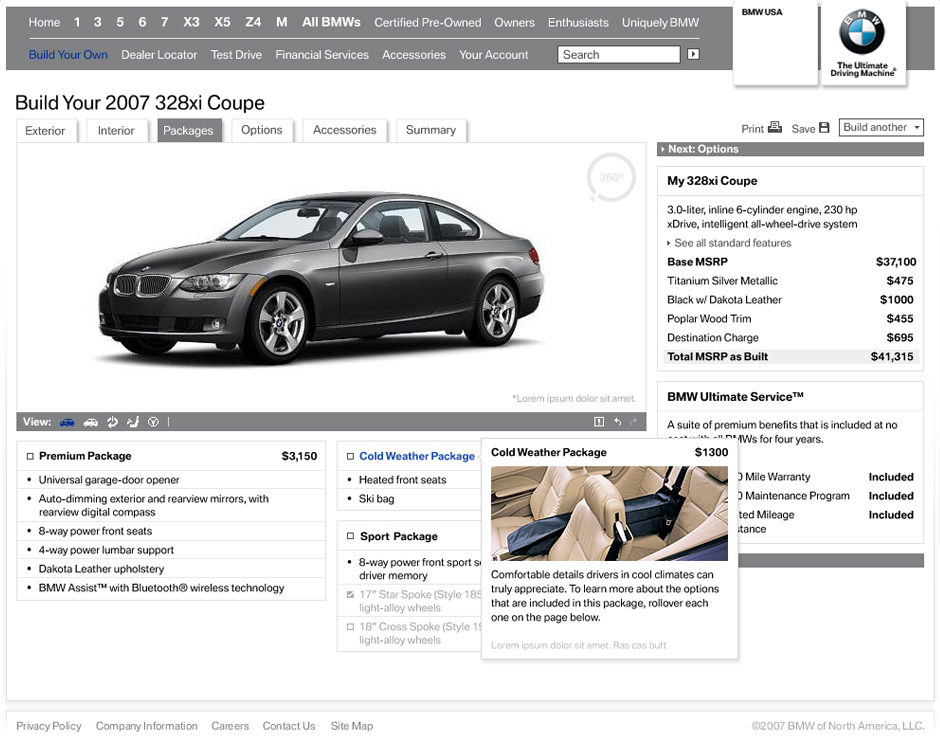Open the Z4 menu item
Image resolution: width=940 pixels, height=736 pixels.
pos(253,22)
